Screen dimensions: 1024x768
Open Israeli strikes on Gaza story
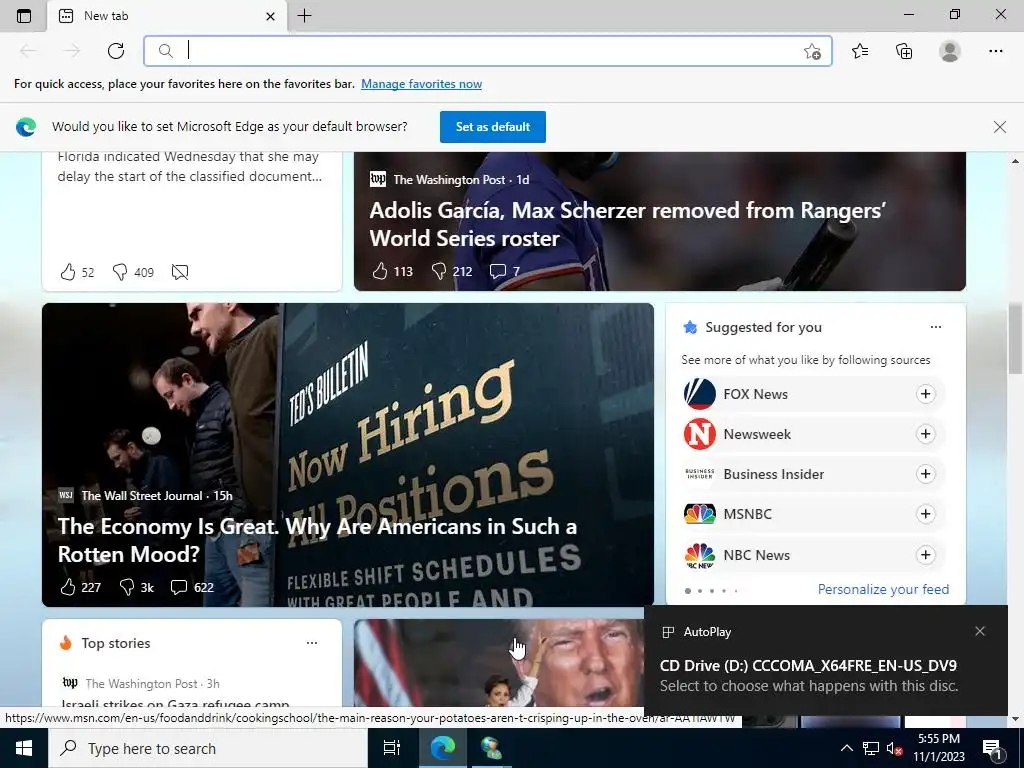click(175, 704)
